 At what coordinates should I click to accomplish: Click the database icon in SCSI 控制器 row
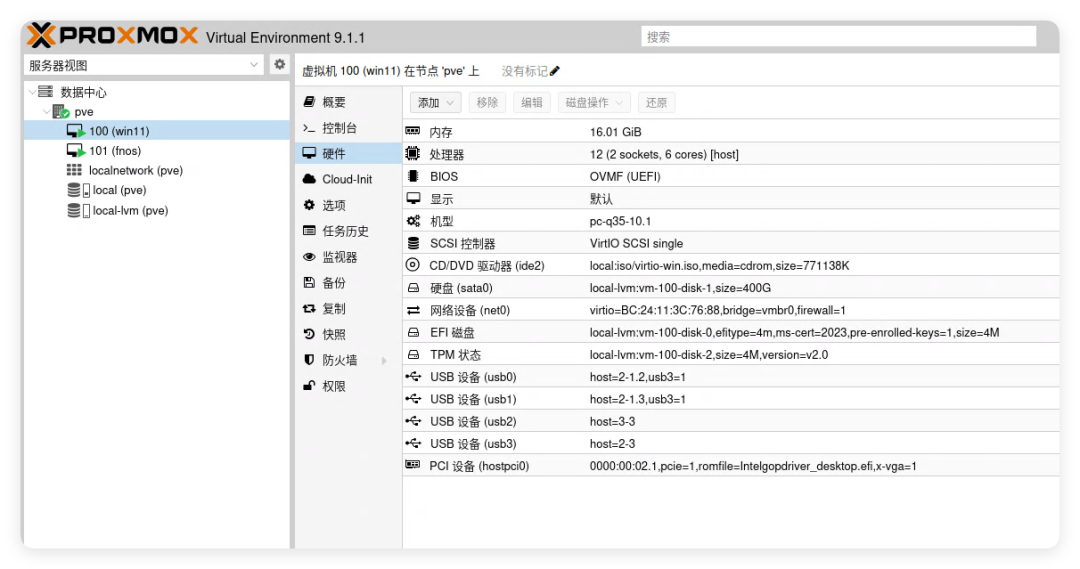413,243
